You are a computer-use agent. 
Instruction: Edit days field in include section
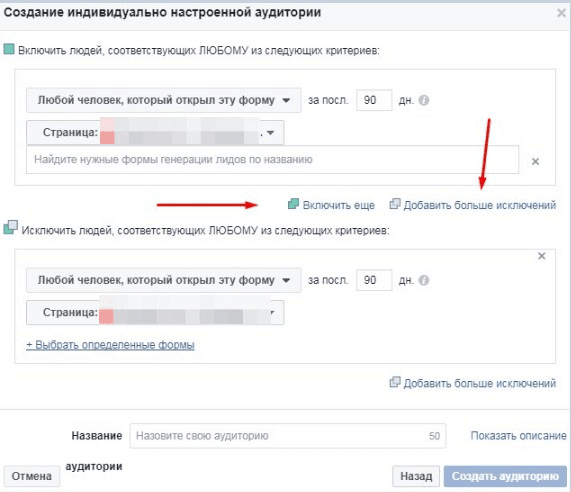pos(374,100)
